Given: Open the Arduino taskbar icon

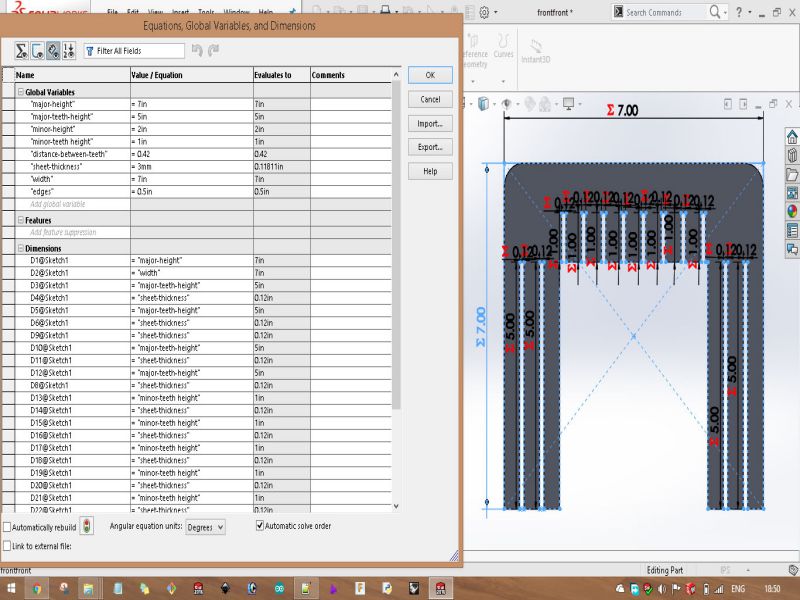Looking at the screenshot, I should (x=279, y=589).
